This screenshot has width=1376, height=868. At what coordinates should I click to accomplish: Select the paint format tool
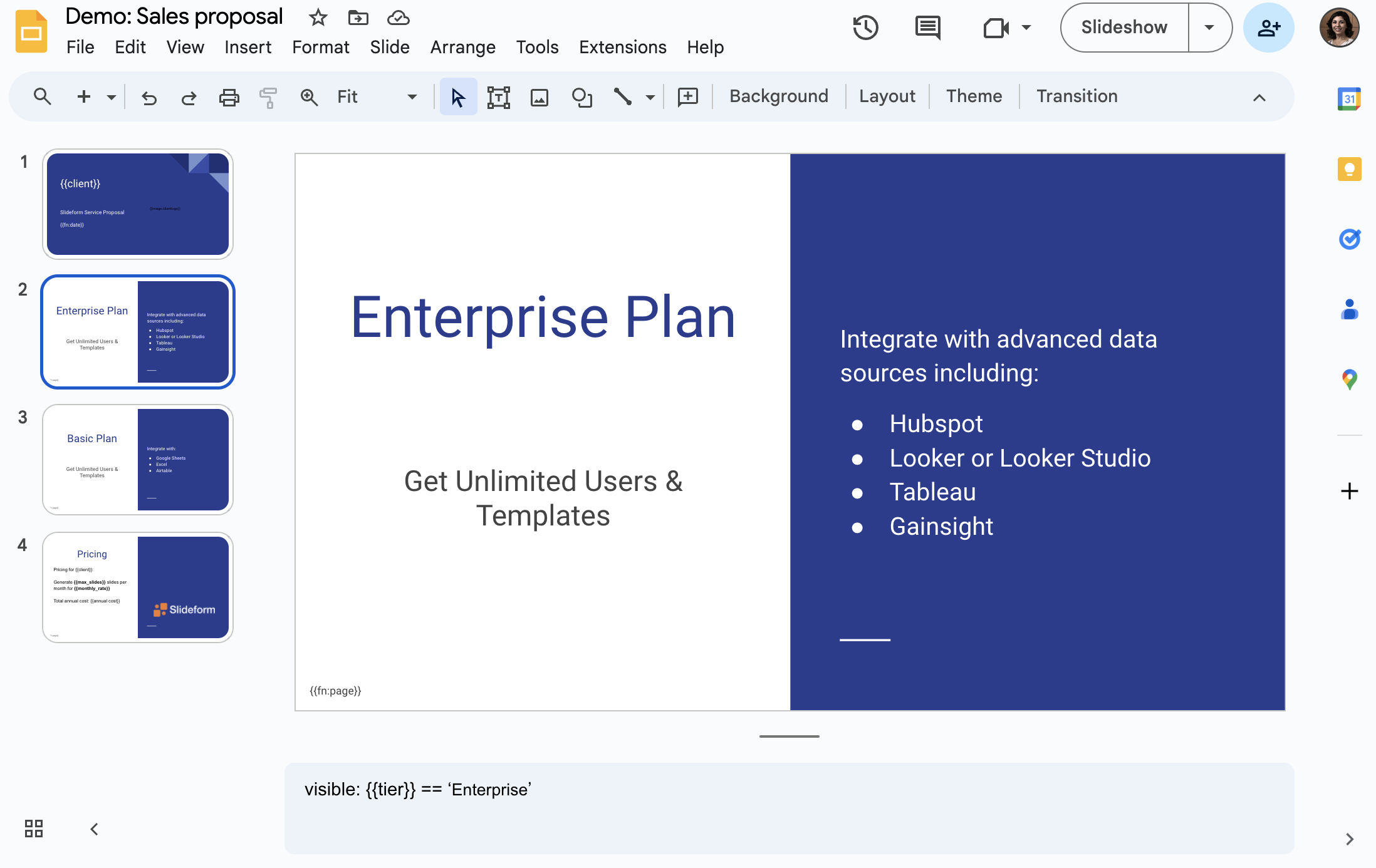pos(268,97)
